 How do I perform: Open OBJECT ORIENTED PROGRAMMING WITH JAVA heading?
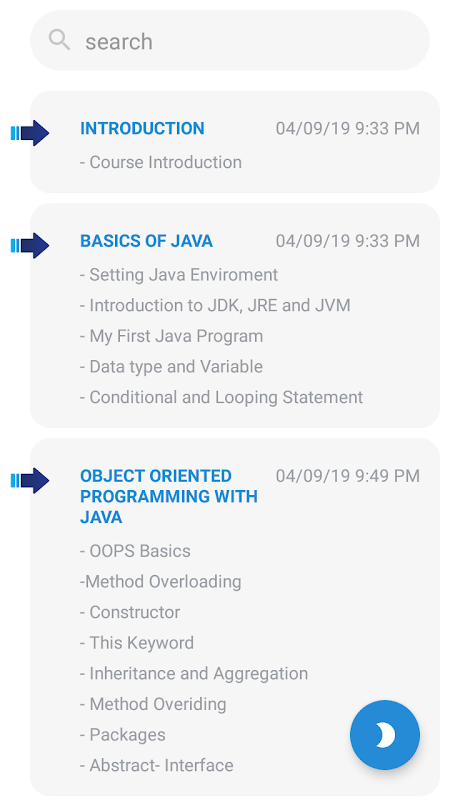coord(169,496)
